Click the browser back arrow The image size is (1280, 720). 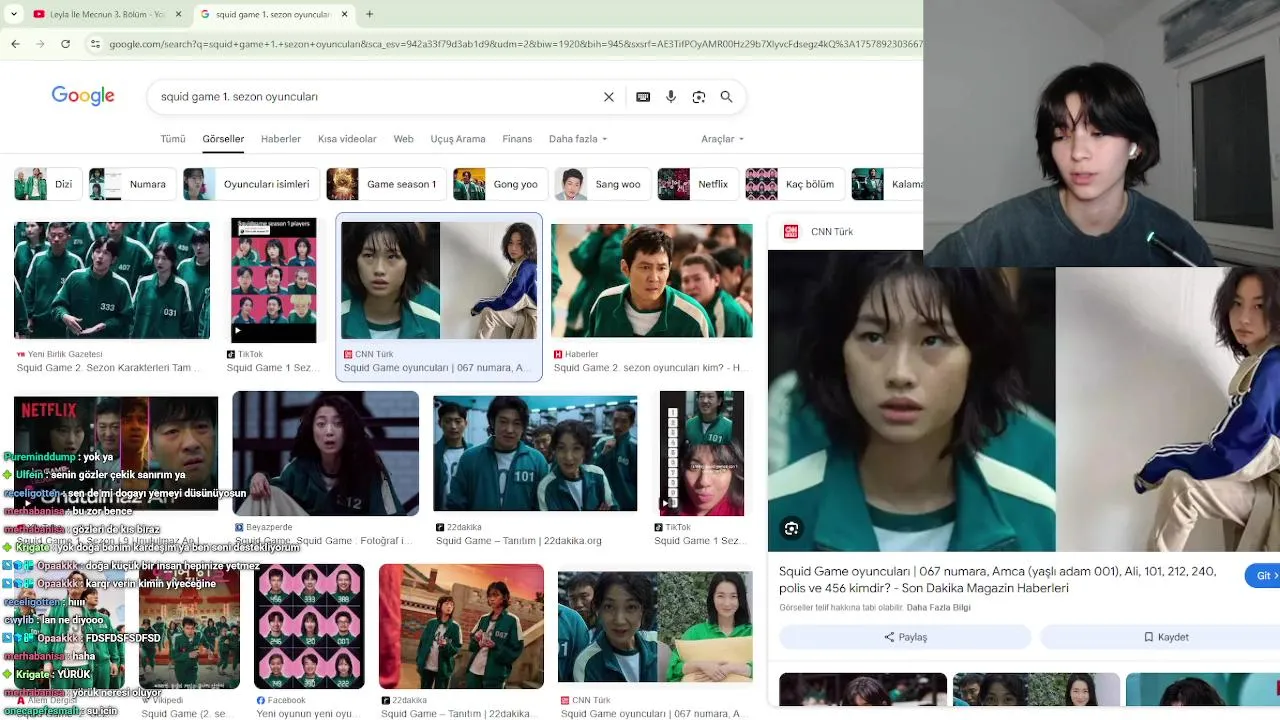click(x=15, y=44)
